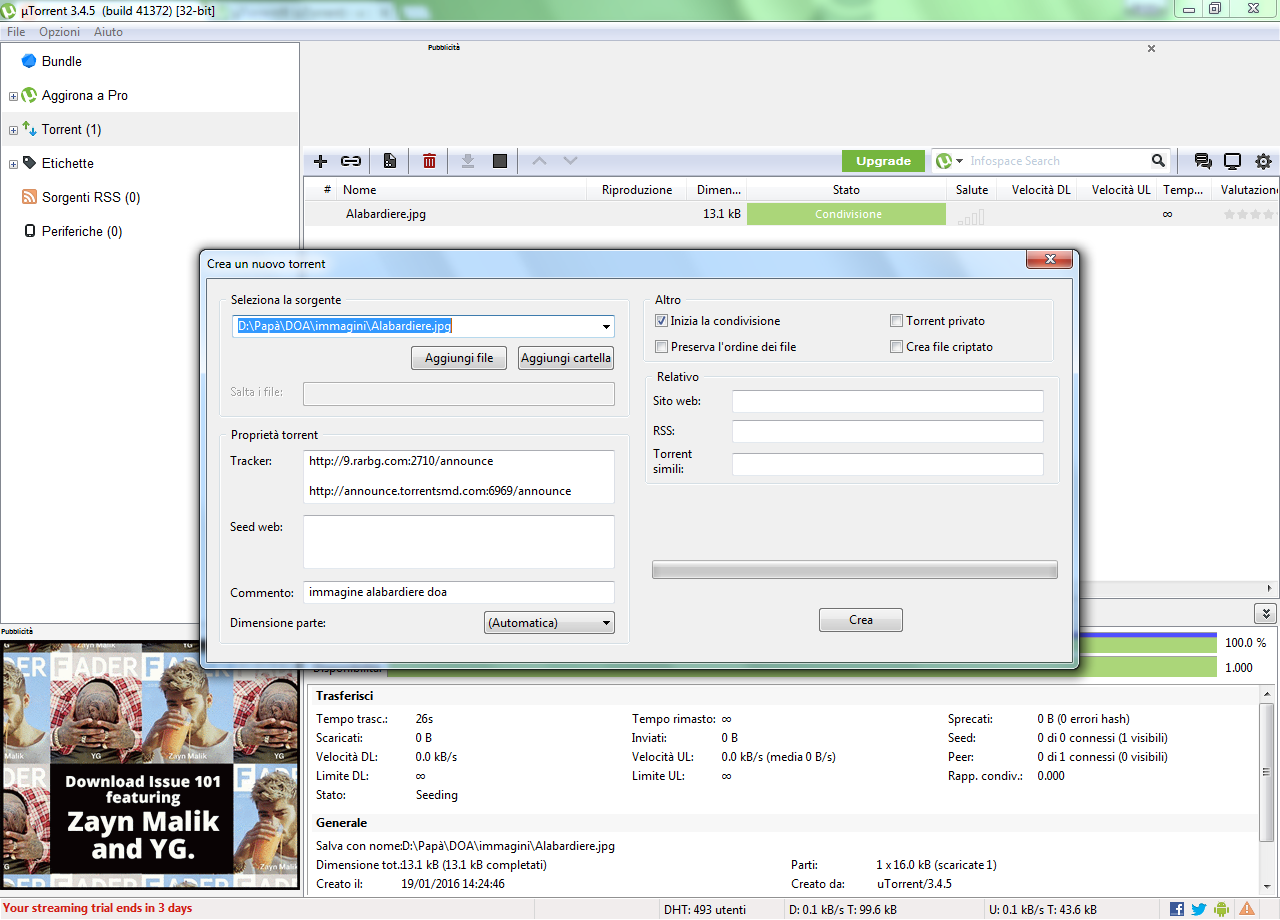Image resolution: width=1280 pixels, height=920 pixels.
Task: Click the Android icon in status bar
Action: pos(1221,909)
